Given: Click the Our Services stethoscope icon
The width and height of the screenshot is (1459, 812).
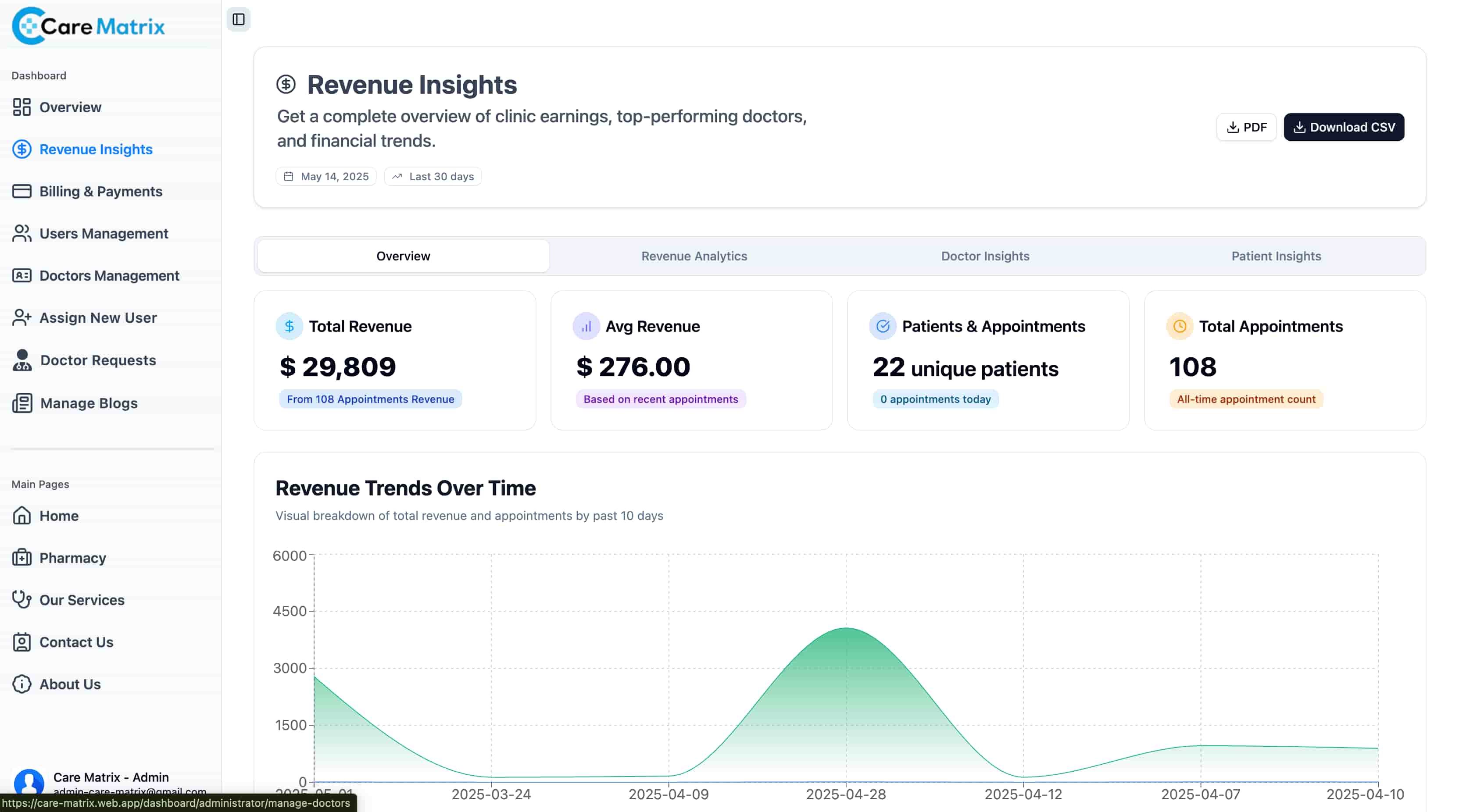Looking at the screenshot, I should [21, 599].
